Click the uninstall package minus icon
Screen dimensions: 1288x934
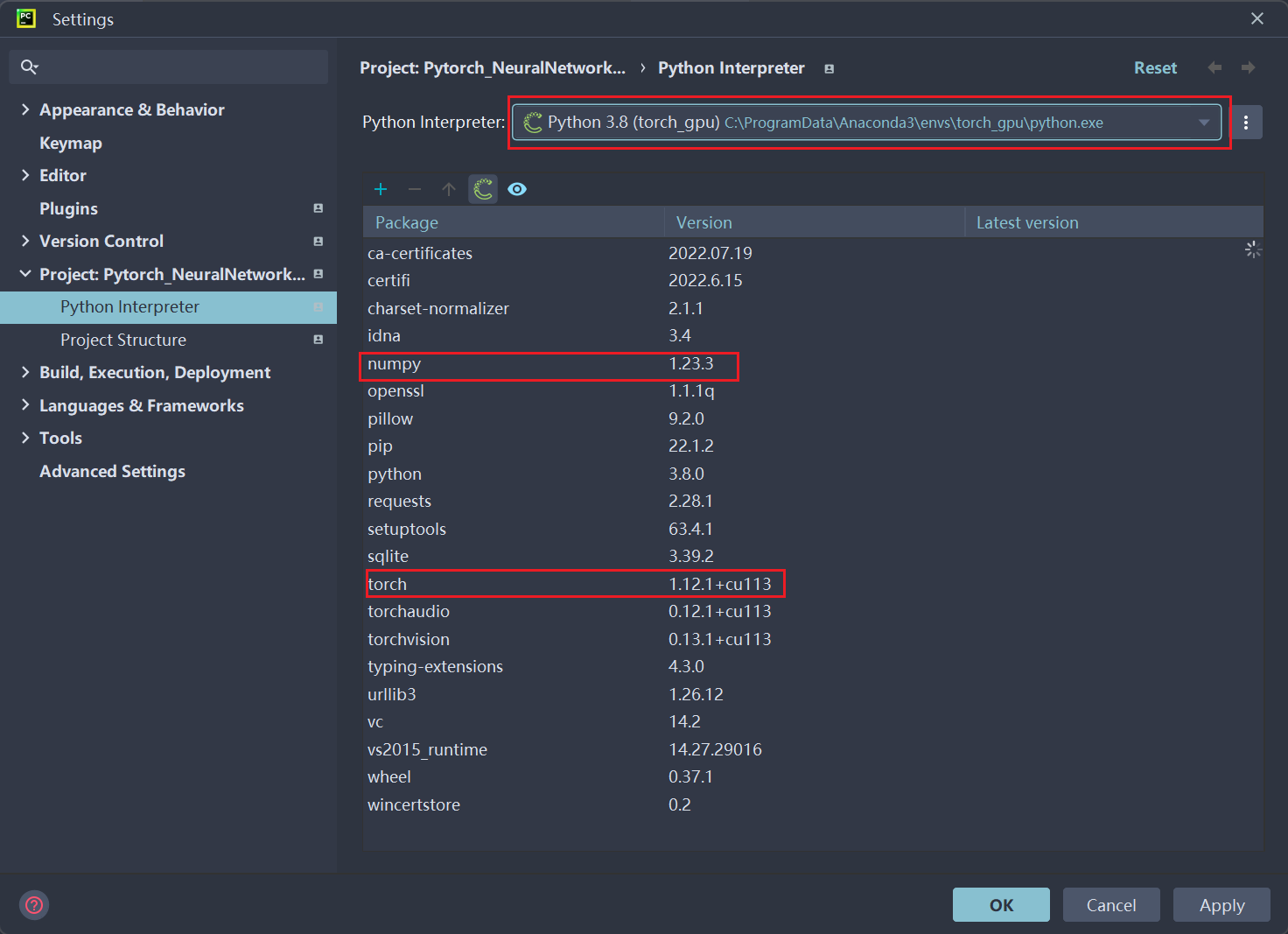(415, 189)
